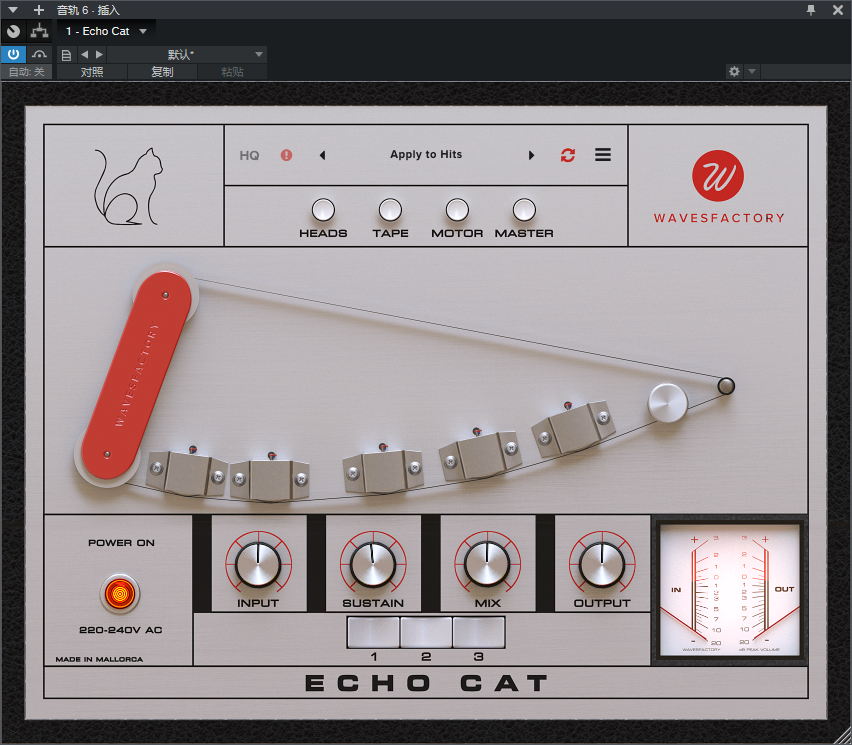Click the 粘贴 paste button
This screenshot has height=745, width=852.
[x=232, y=72]
